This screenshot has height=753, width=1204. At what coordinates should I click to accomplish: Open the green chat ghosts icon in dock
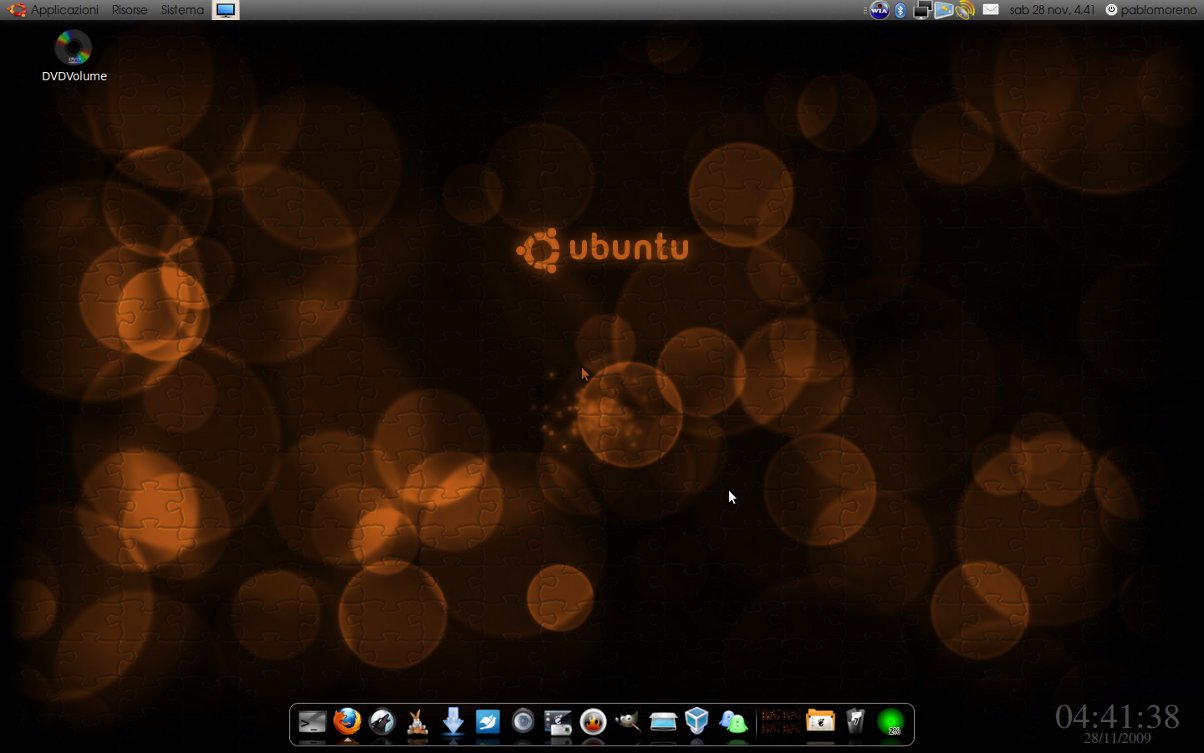tap(733, 722)
